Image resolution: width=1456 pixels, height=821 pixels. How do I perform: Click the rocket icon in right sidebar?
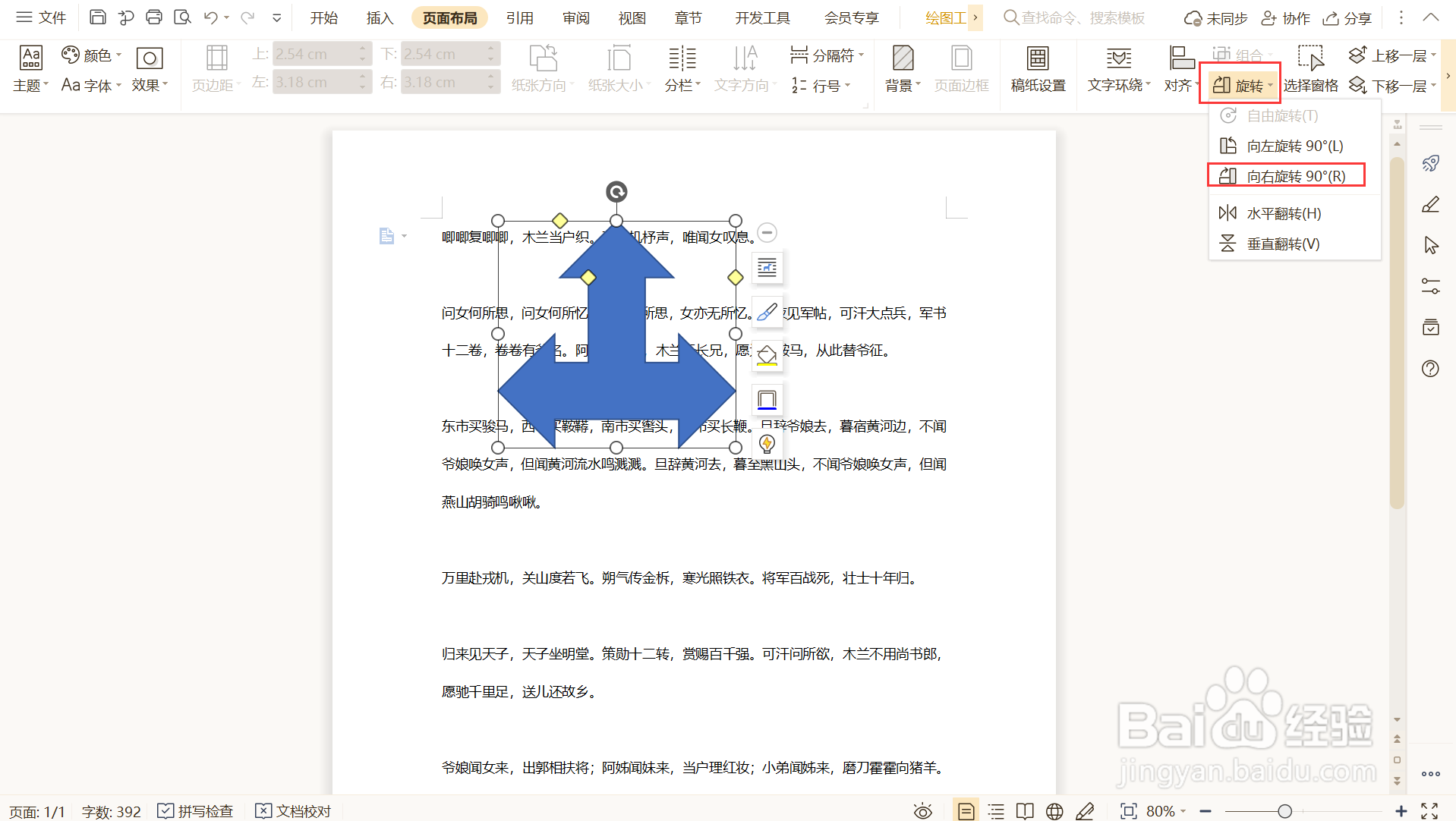click(x=1430, y=163)
